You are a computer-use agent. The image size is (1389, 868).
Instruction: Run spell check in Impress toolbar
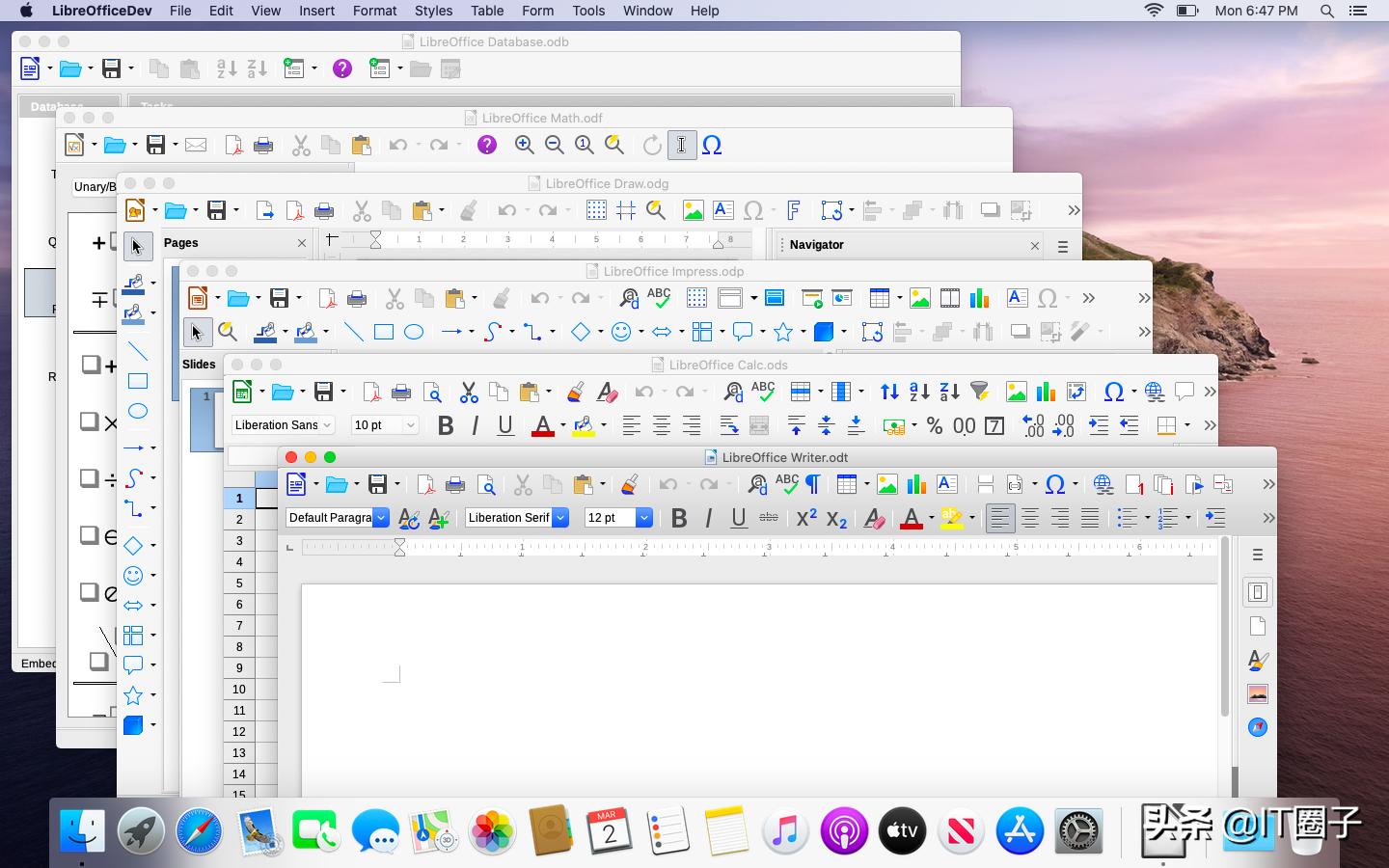661,298
